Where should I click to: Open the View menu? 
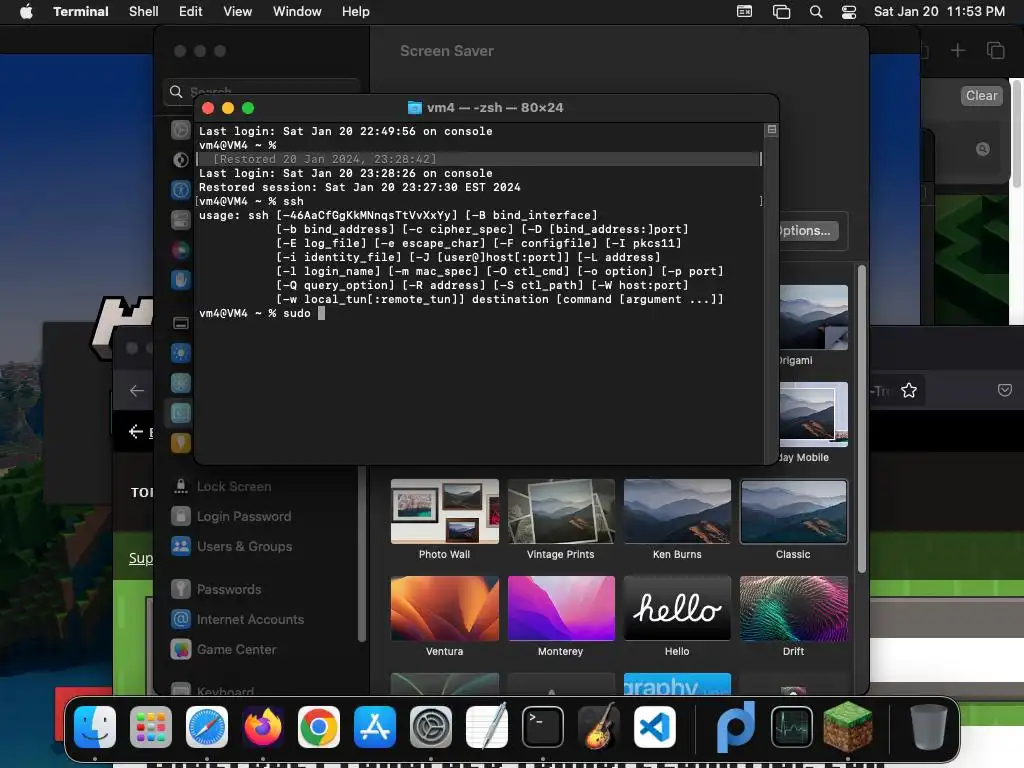(x=238, y=11)
